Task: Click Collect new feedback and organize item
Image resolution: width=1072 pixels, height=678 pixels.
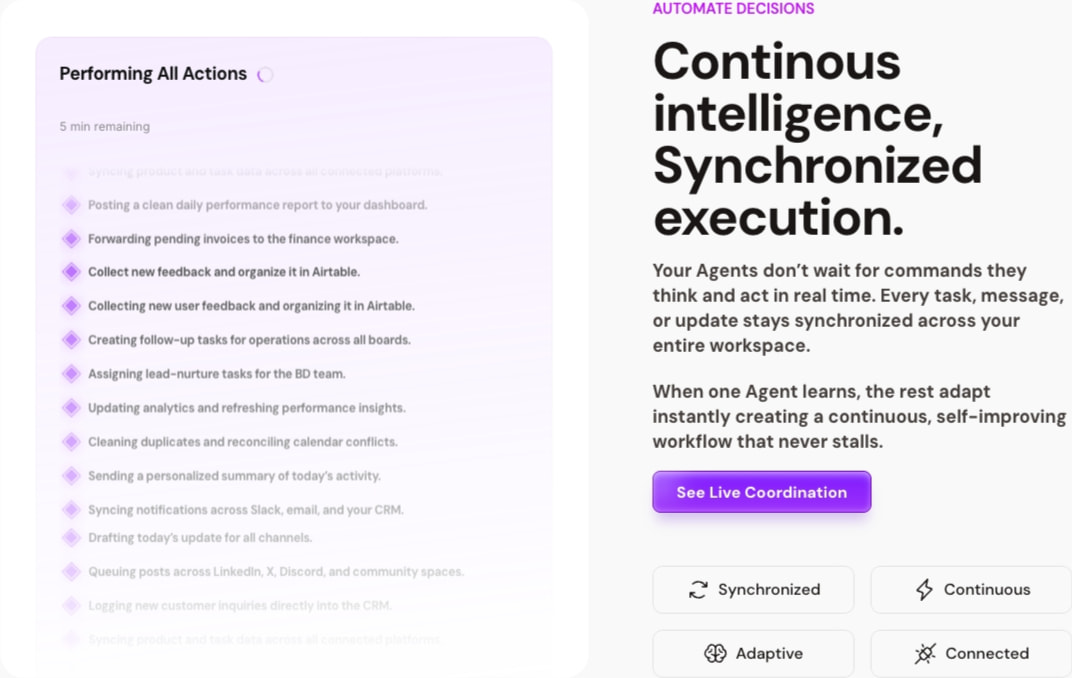Action: (224, 272)
